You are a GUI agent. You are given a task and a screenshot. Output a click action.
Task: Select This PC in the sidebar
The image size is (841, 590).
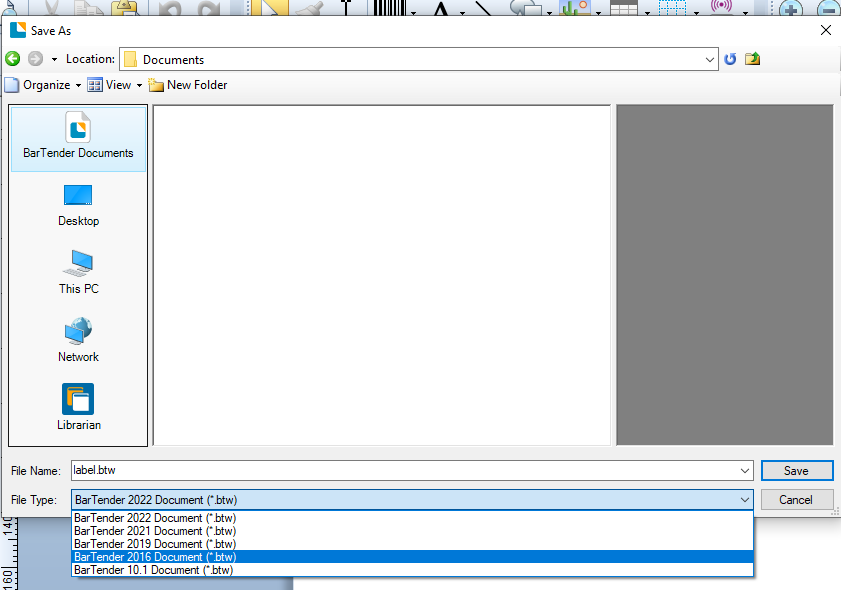[x=78, y=273]
